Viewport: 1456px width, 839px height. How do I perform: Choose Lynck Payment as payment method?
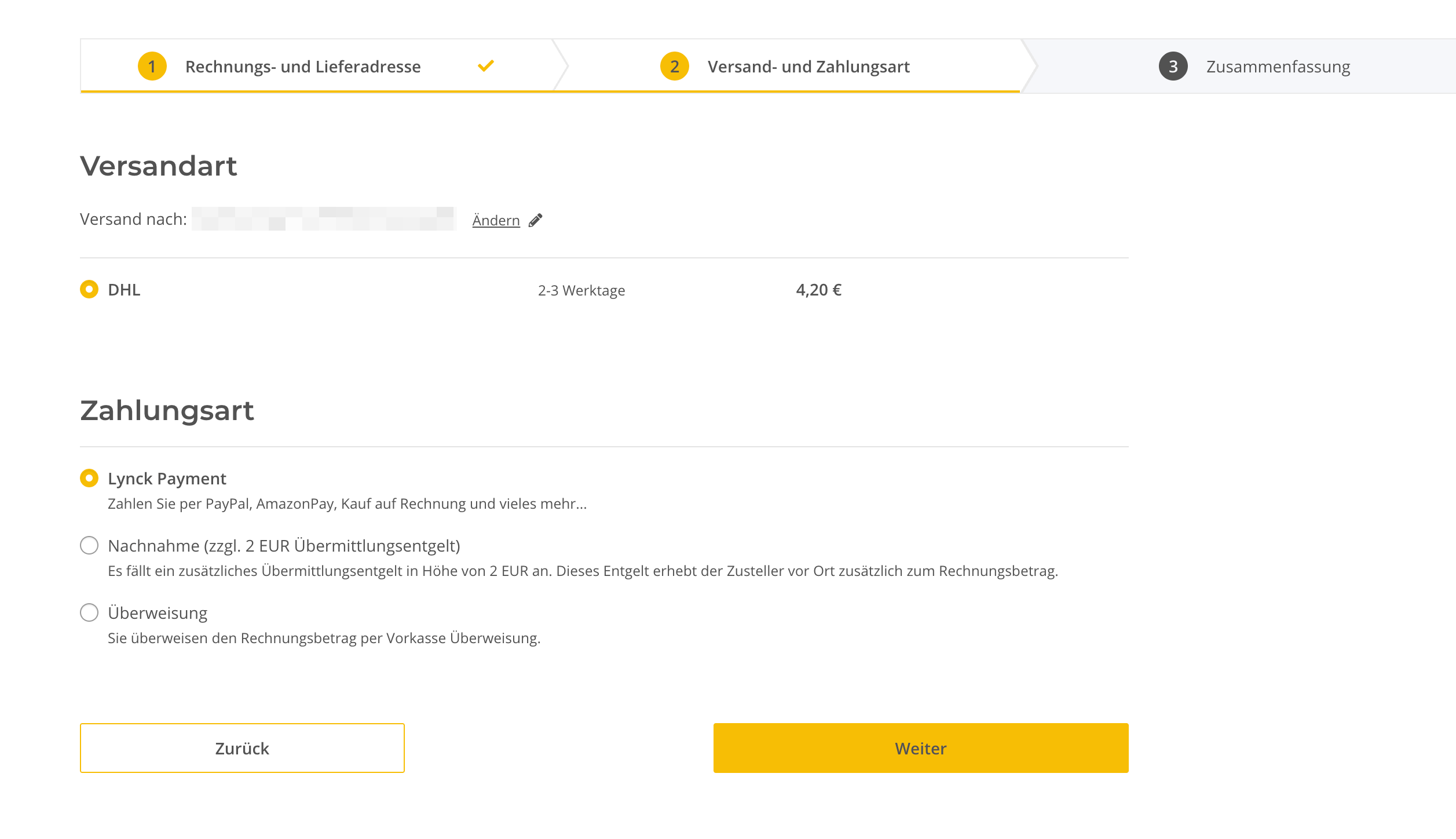tap(89, 478)
